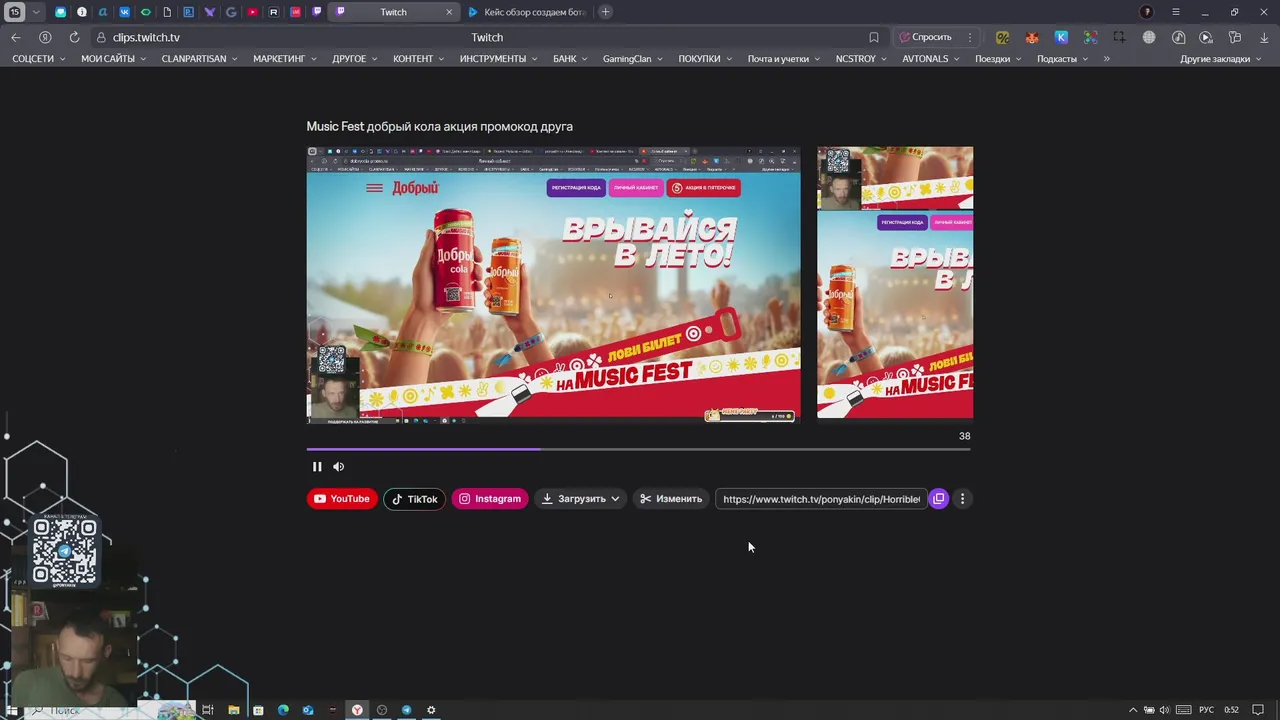Open the tab group counter showing 15

pos(15,12)
